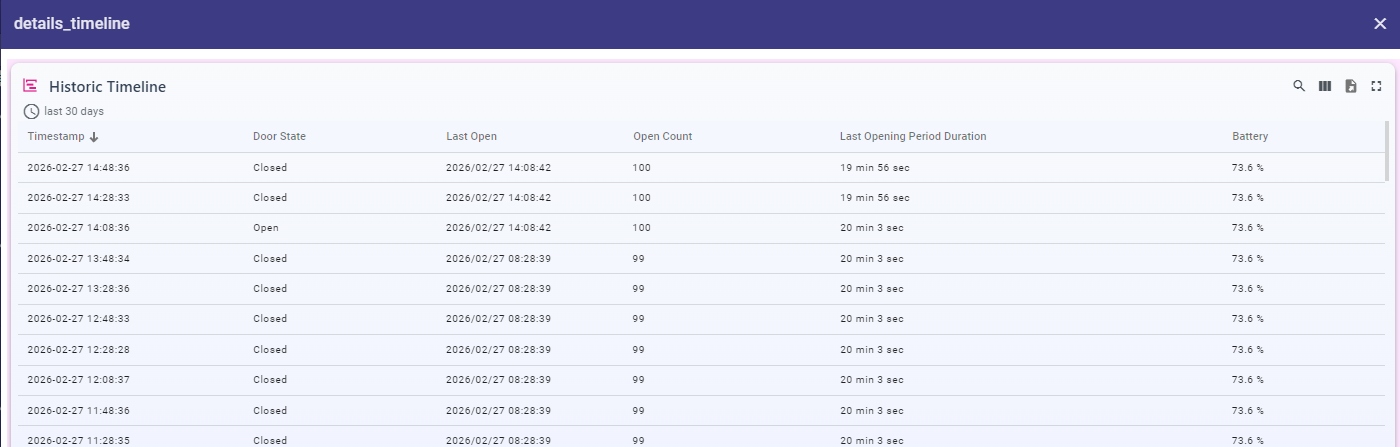This screenshot has width=1400, height=447.
Task: Close the details_timeline dialog
Action: pyautogui.click(x=1380, y=24)
